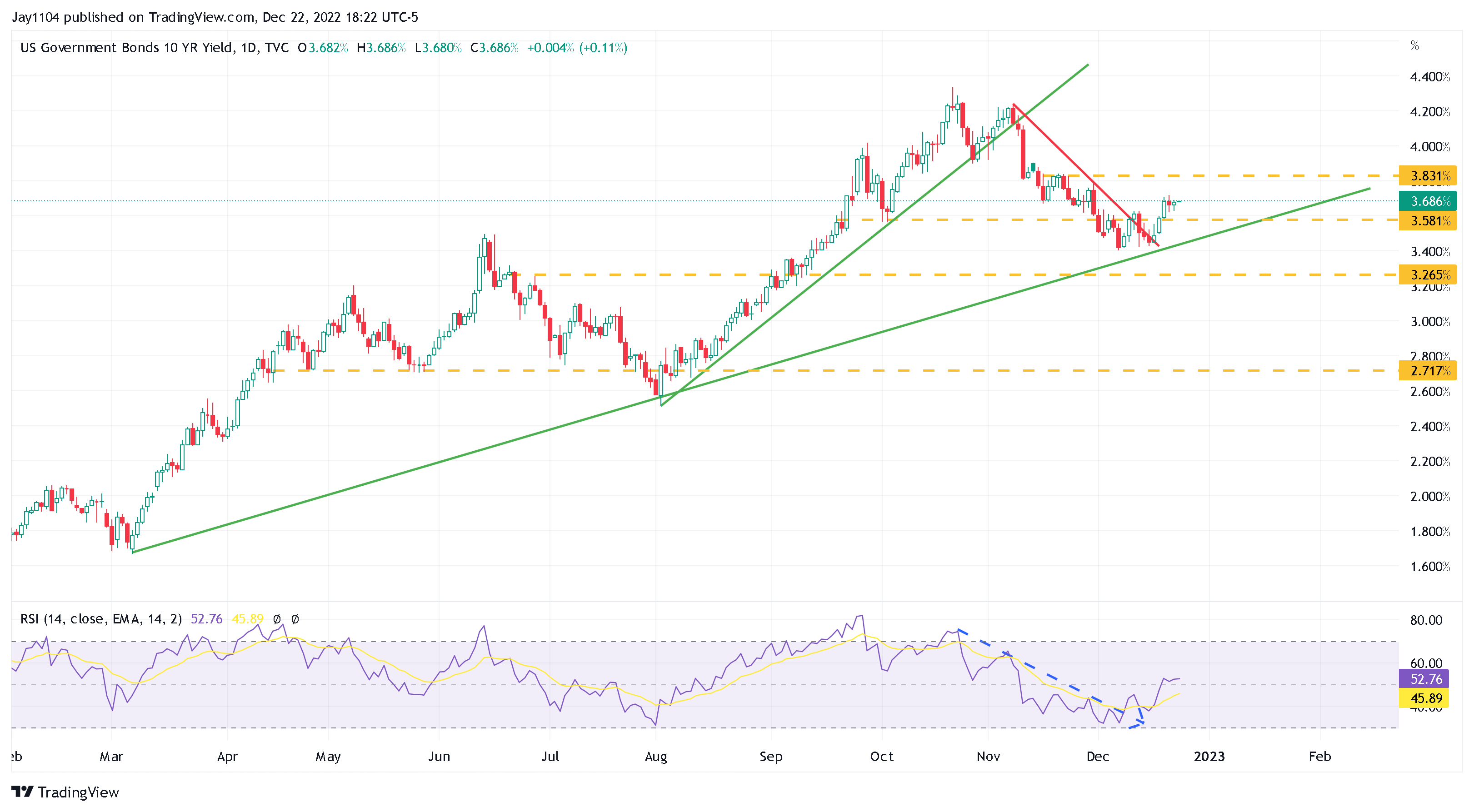The height and width of the screenshot is (812, 1474).
Task: Click the 2.600% price axis label
Action: [1430, 392]
